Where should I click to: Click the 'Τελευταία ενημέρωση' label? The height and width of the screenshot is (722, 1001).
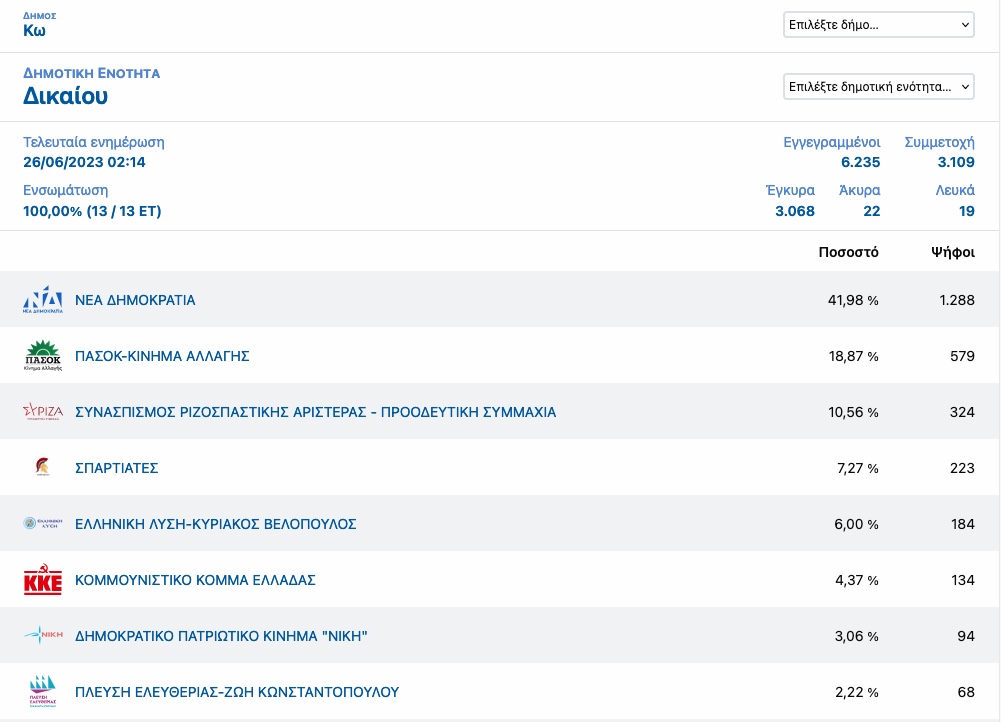[94, 142]
